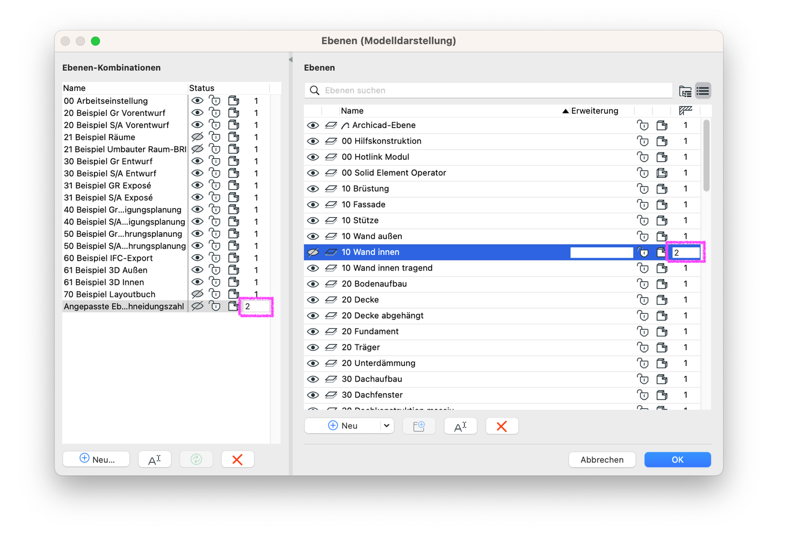Click search magnifier icon in layer search

pyautogui.click(x=315, y=91)
